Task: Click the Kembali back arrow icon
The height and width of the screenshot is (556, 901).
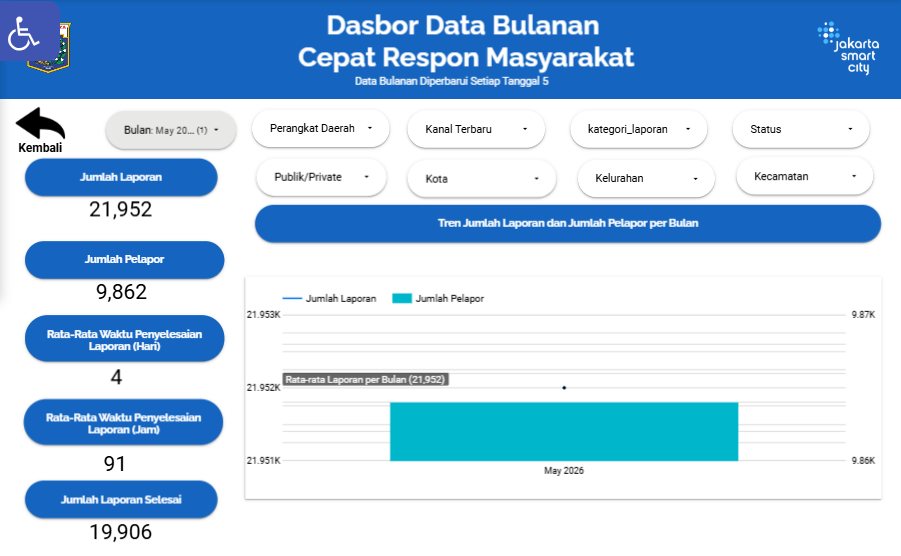Action: point(40,123)
